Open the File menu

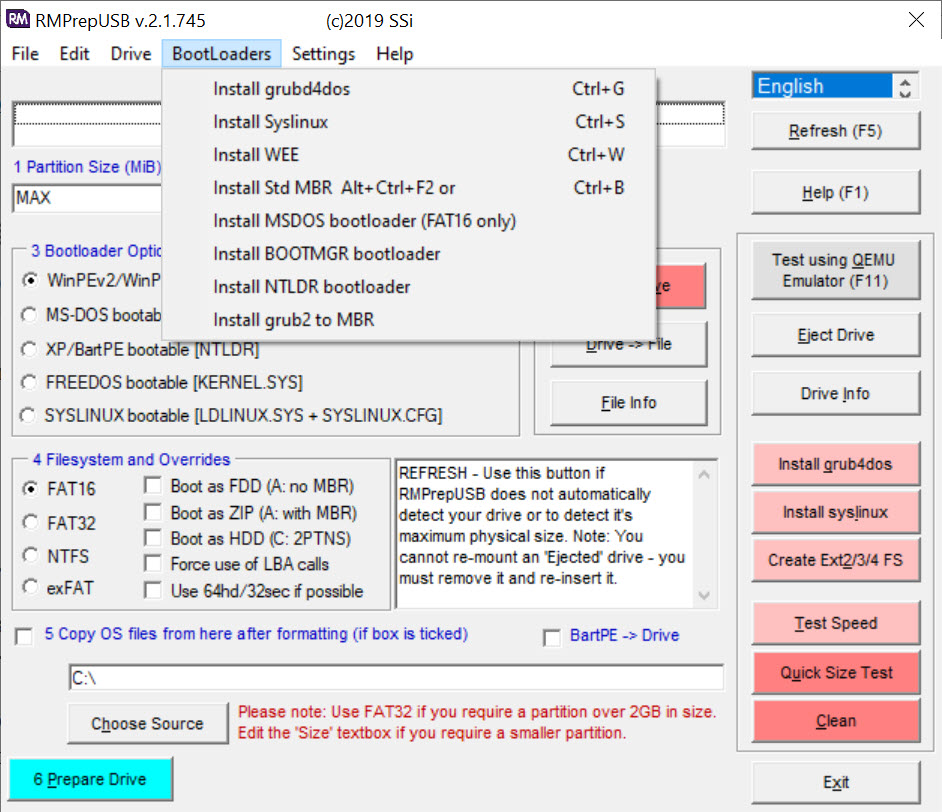coord(25,54)
